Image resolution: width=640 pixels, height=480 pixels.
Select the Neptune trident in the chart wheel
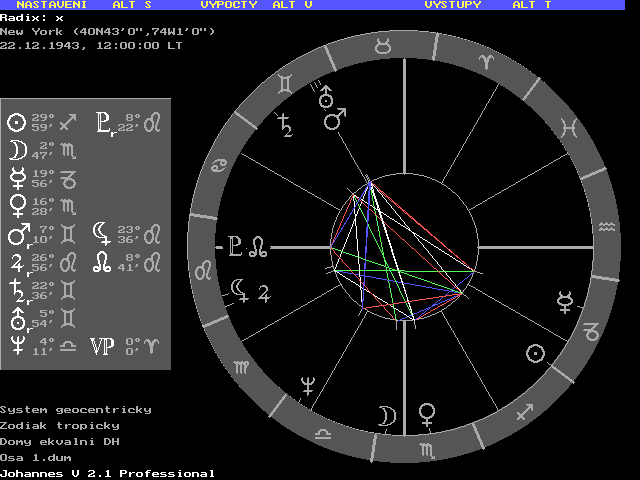click(x=308, y=384)
